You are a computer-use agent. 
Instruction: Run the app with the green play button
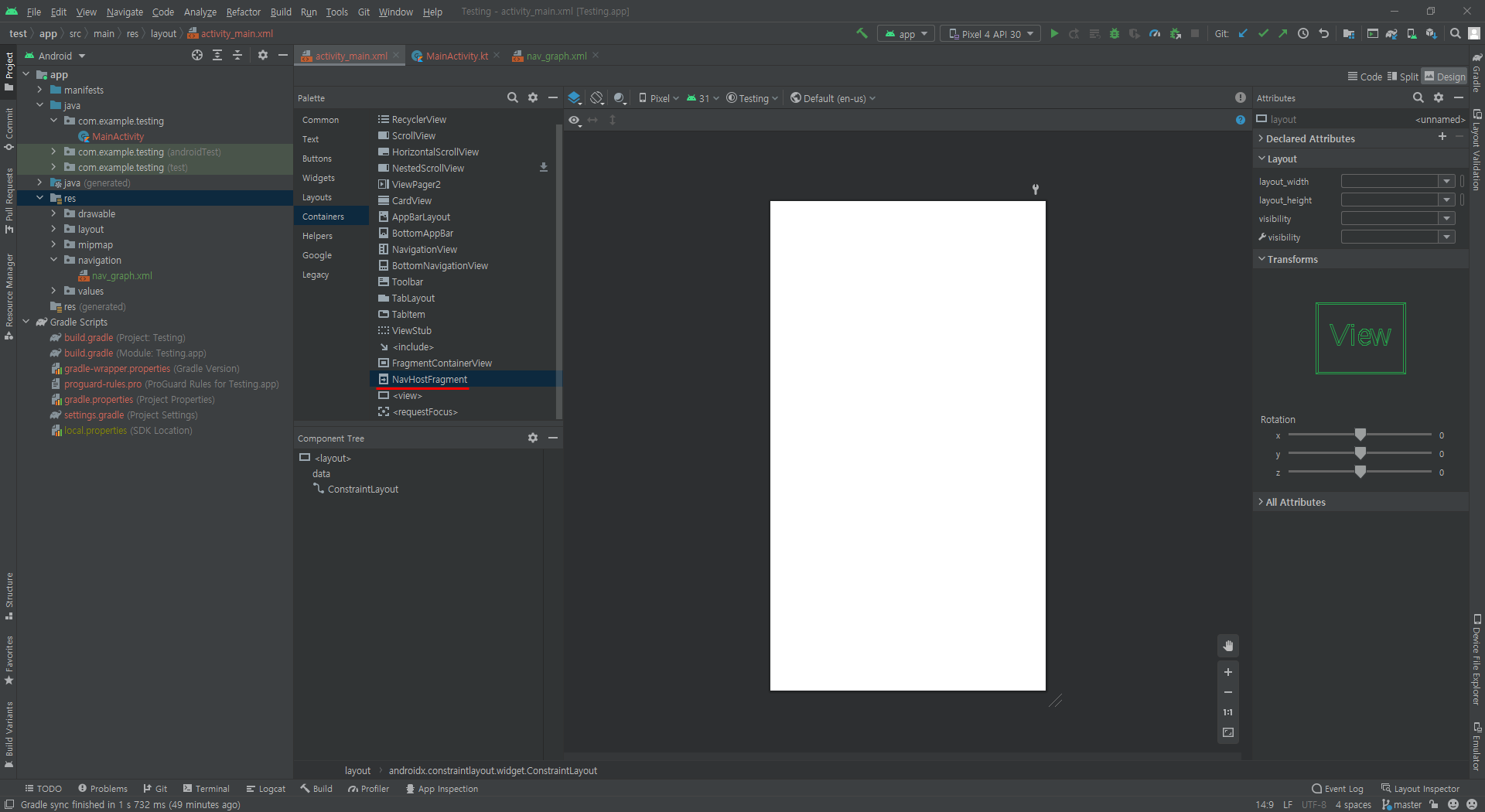(x=1054, y=33)
